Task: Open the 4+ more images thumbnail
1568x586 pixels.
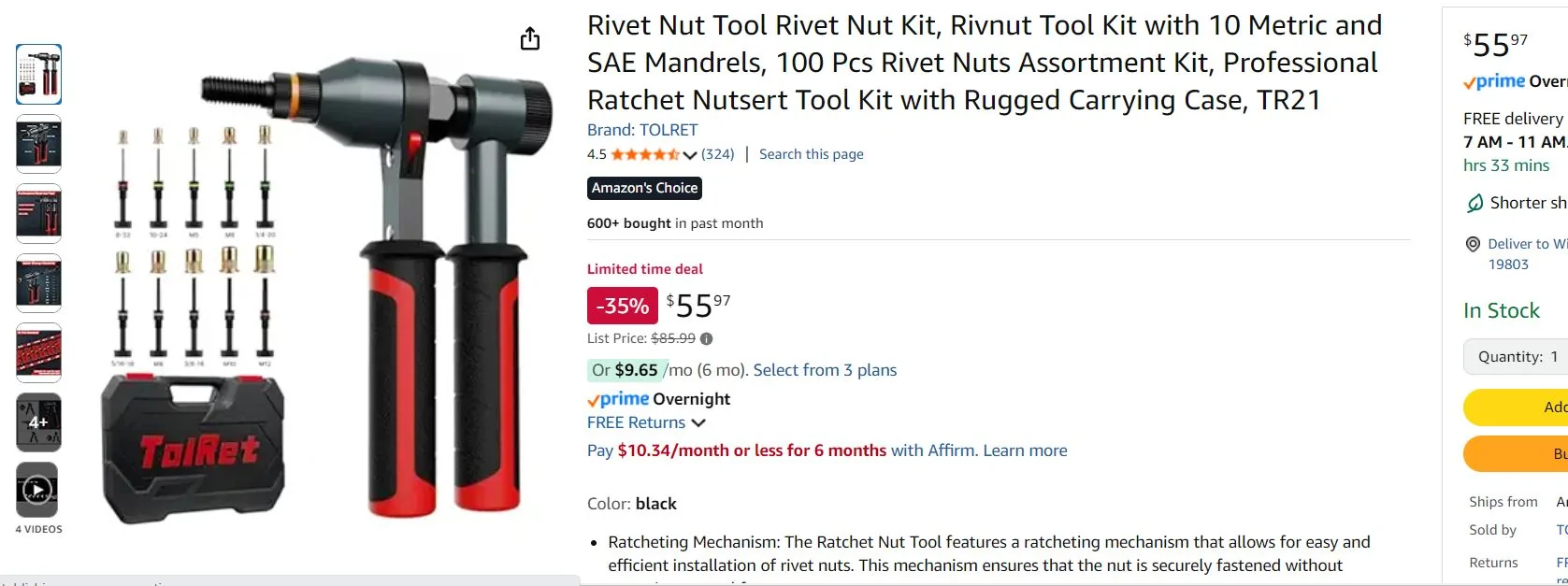Action: [x=37, y=422]
